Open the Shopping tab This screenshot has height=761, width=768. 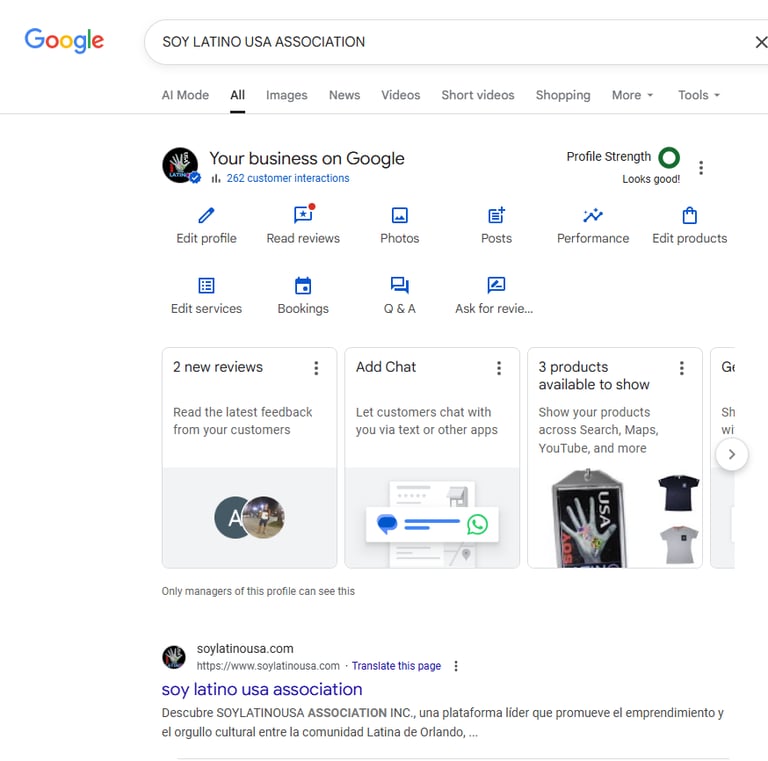(x=563, y=95)
